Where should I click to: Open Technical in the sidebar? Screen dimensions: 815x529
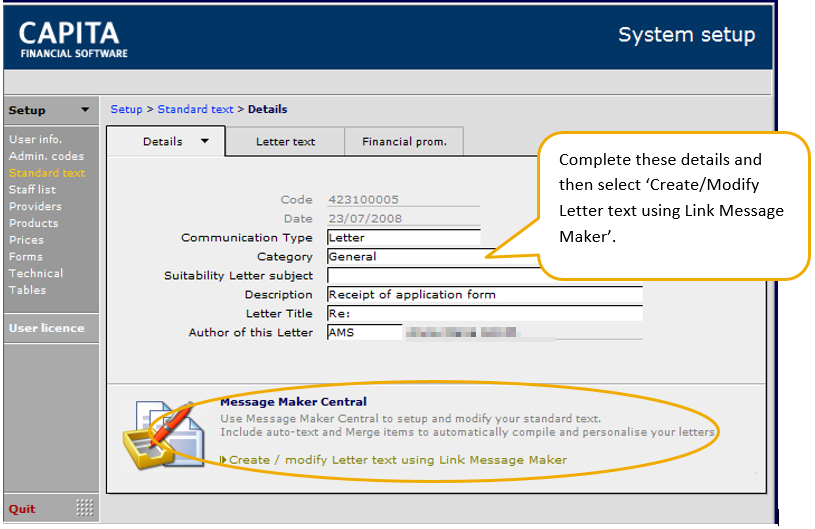(x=36, y=273)
